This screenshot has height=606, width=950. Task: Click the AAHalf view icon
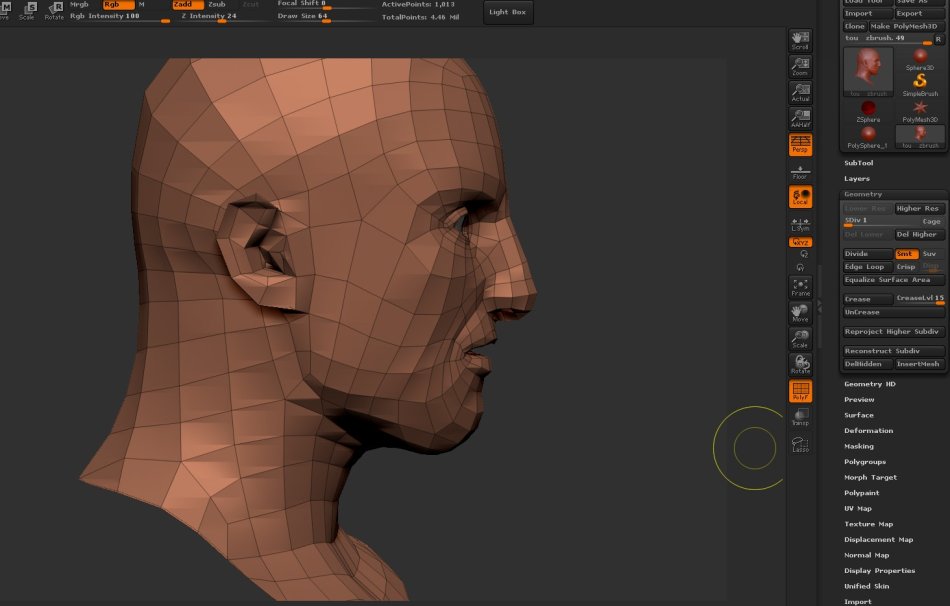[800, 118]
